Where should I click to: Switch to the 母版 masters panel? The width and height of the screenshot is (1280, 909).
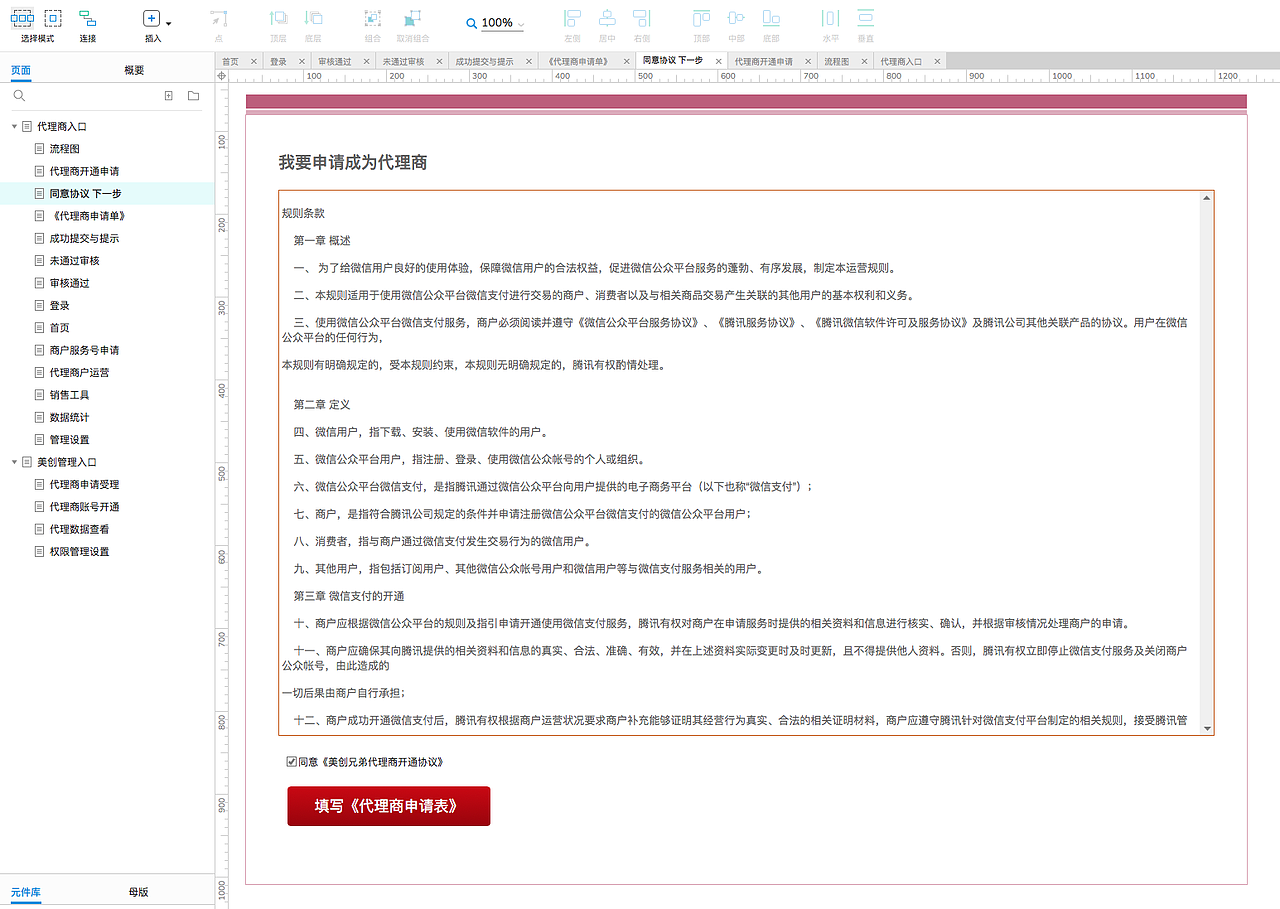139,891
